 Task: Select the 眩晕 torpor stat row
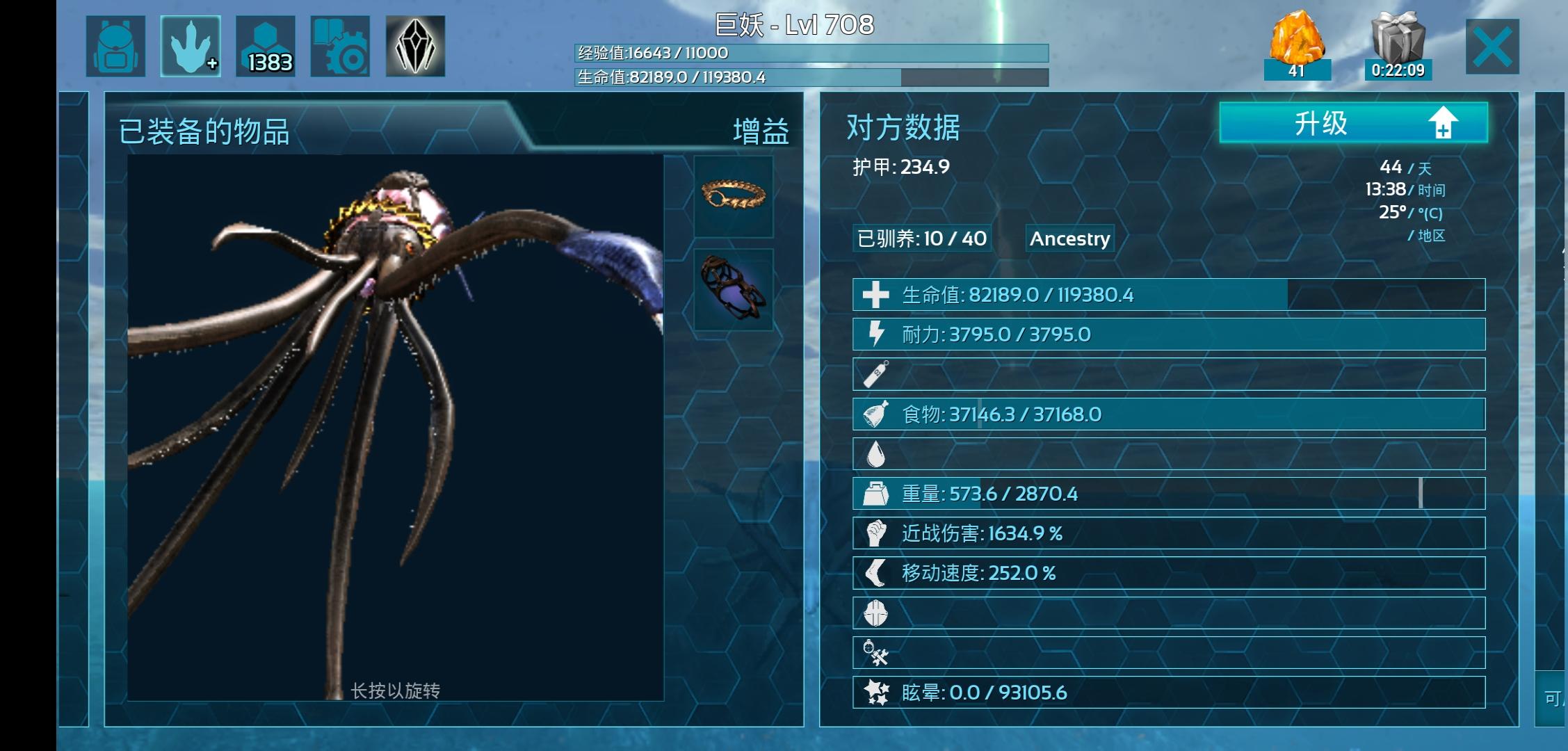1169,693
